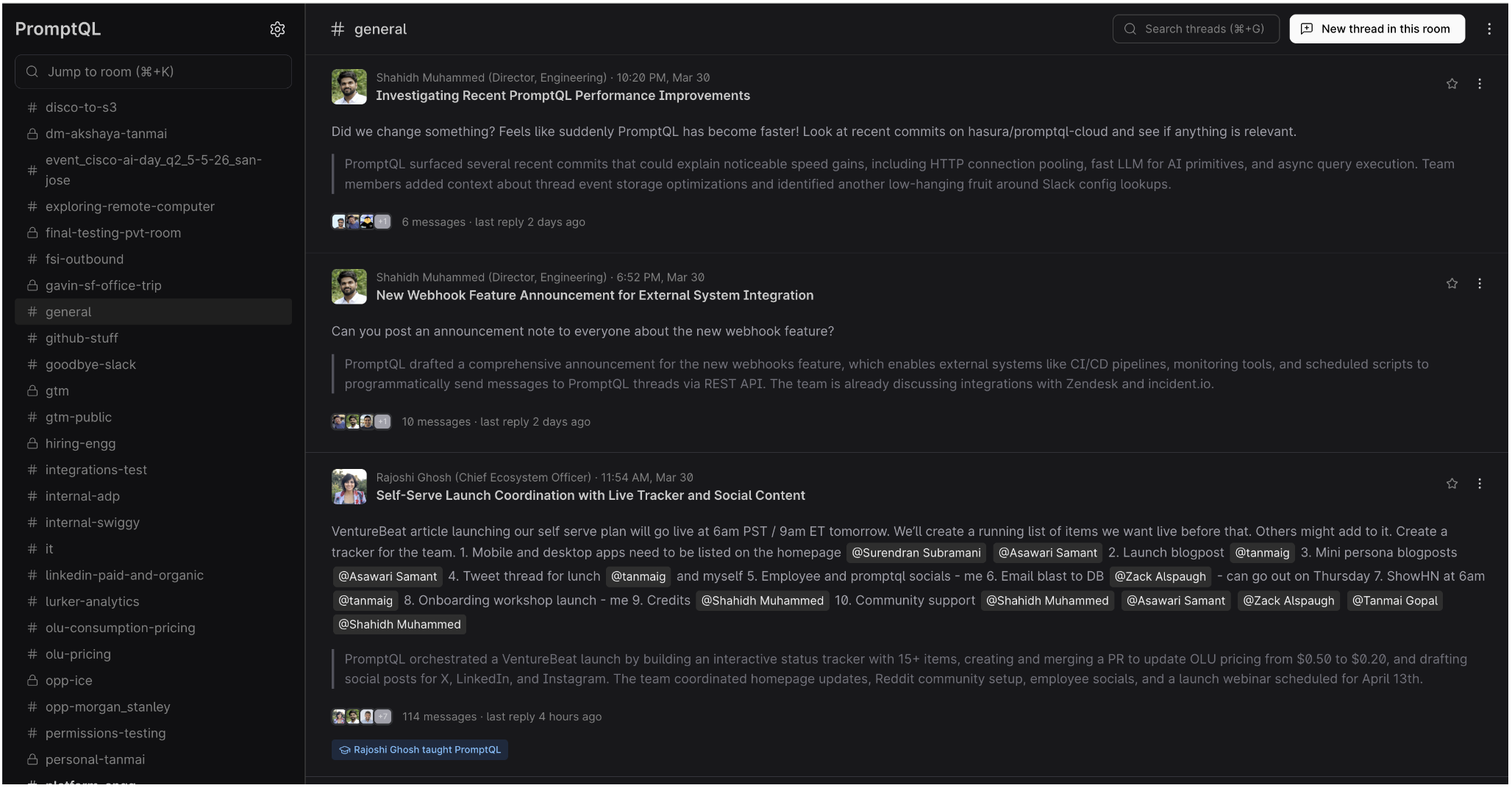This screenshot has height=788, width=1512.
Task: Click the Jump to room search box
Action: pos(153,72)
